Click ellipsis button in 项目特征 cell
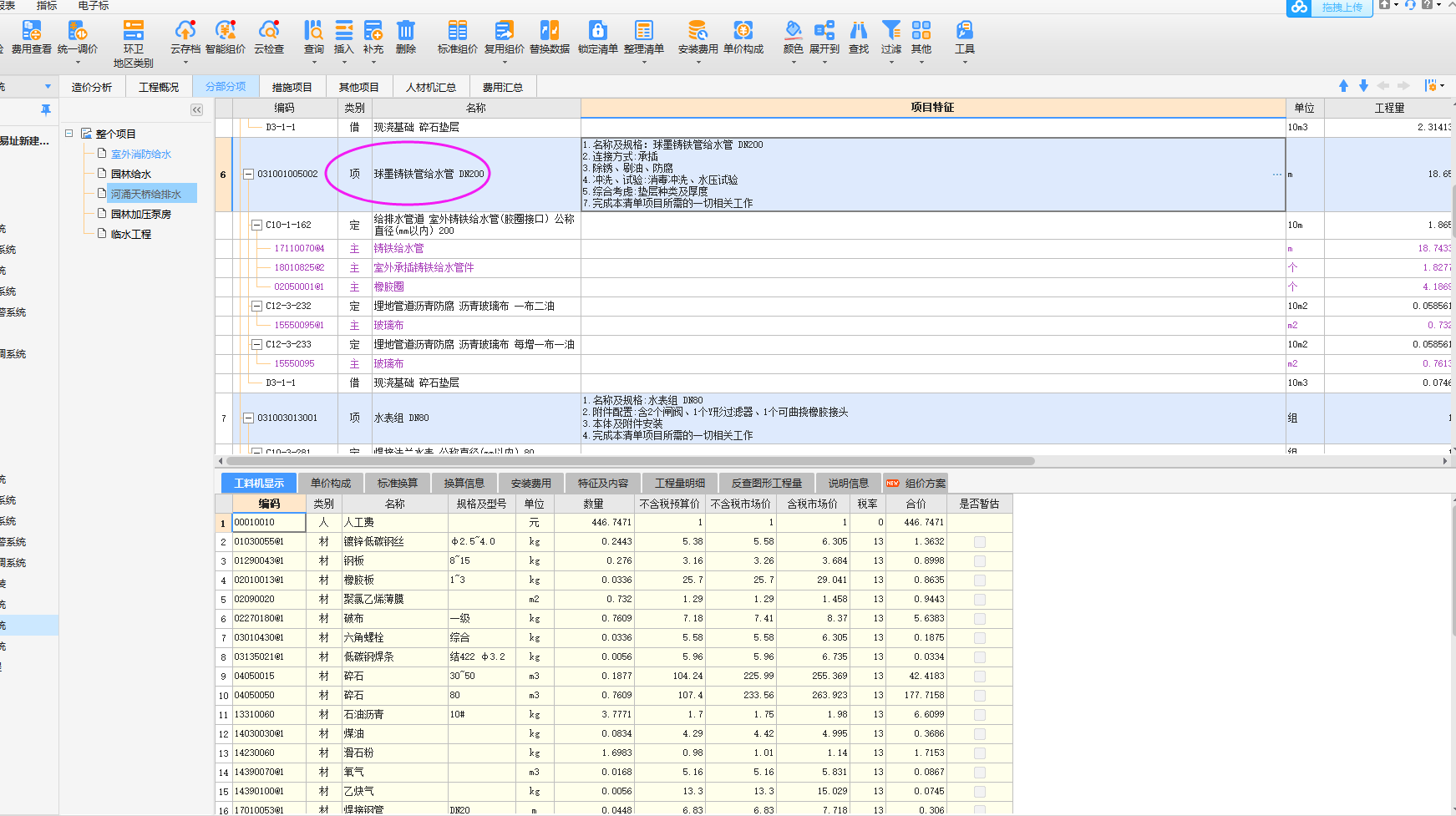The image size is (1456, 816). point(1277,175)
